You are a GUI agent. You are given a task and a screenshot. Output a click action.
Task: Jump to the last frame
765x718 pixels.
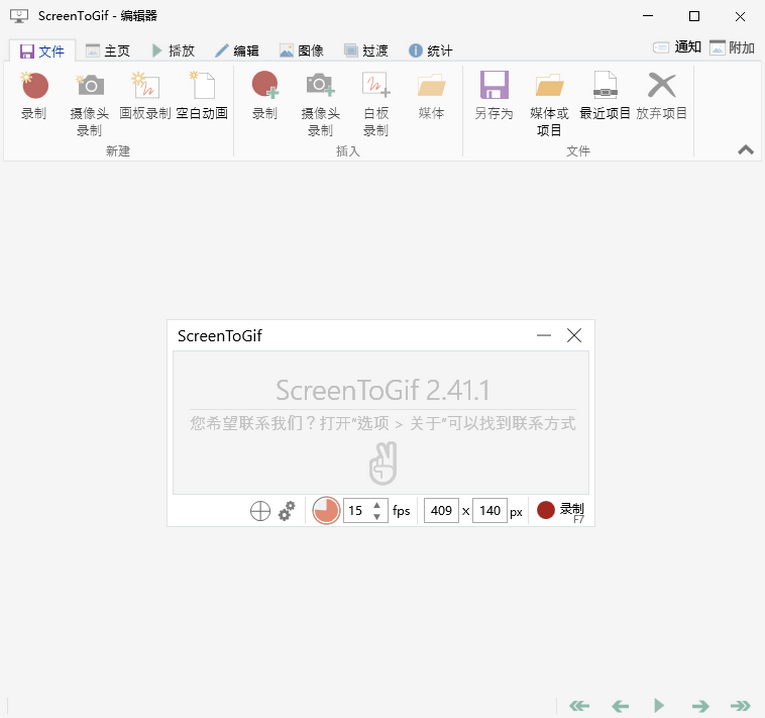click(x=741, y=706)
